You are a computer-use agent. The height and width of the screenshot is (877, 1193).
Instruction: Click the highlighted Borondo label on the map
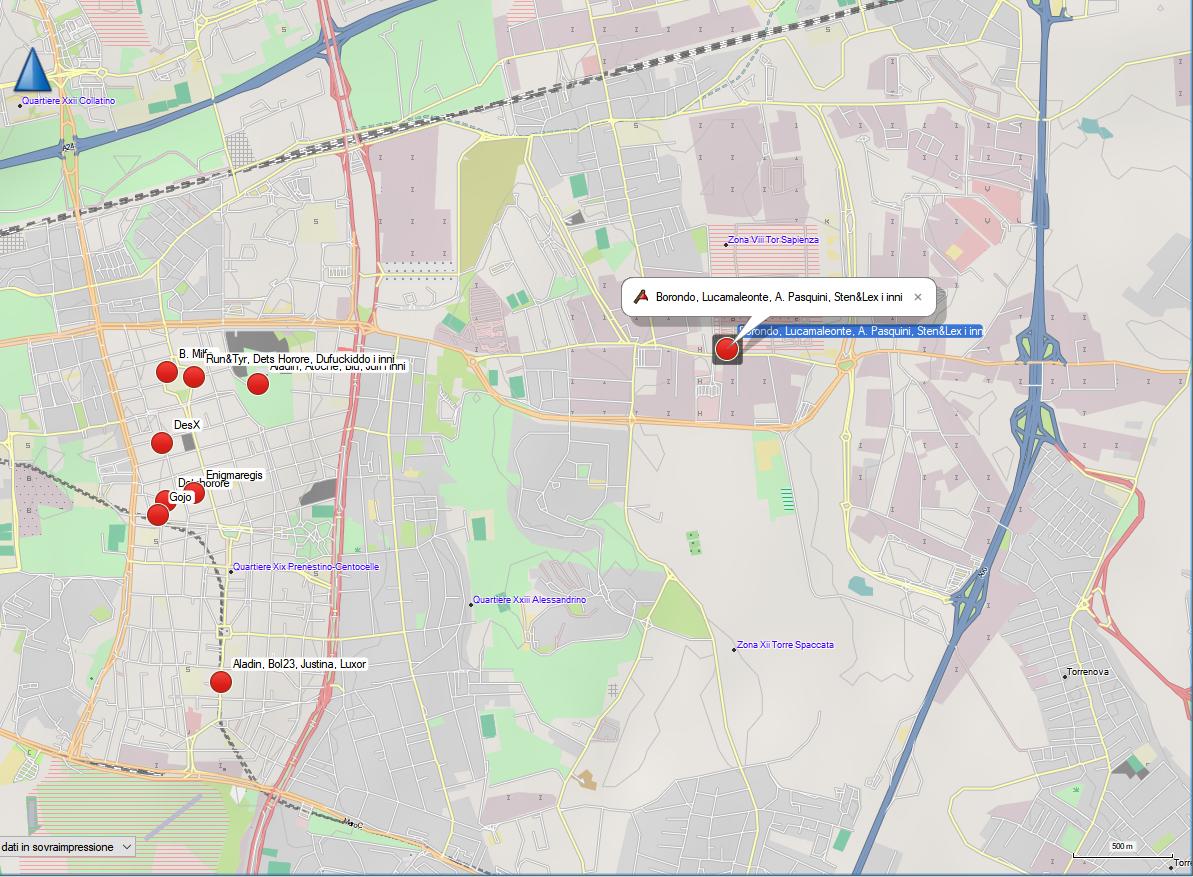pos(861,331)
